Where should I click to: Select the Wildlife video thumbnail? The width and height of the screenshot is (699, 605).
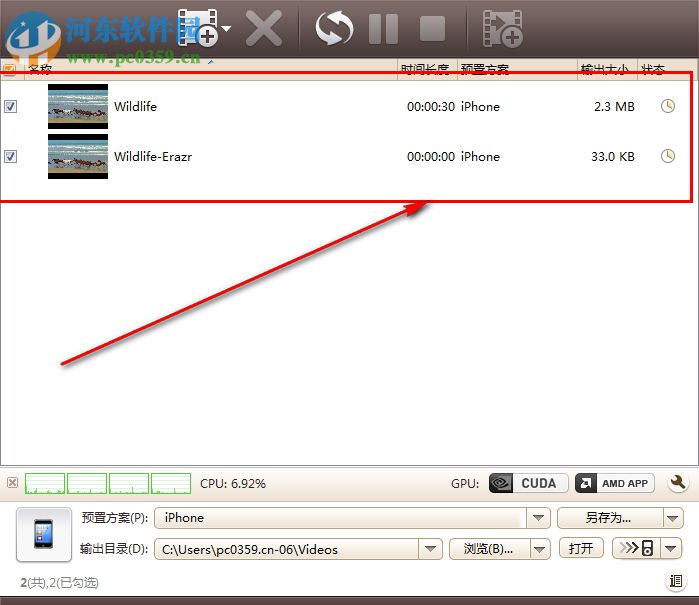pos(78,107)
